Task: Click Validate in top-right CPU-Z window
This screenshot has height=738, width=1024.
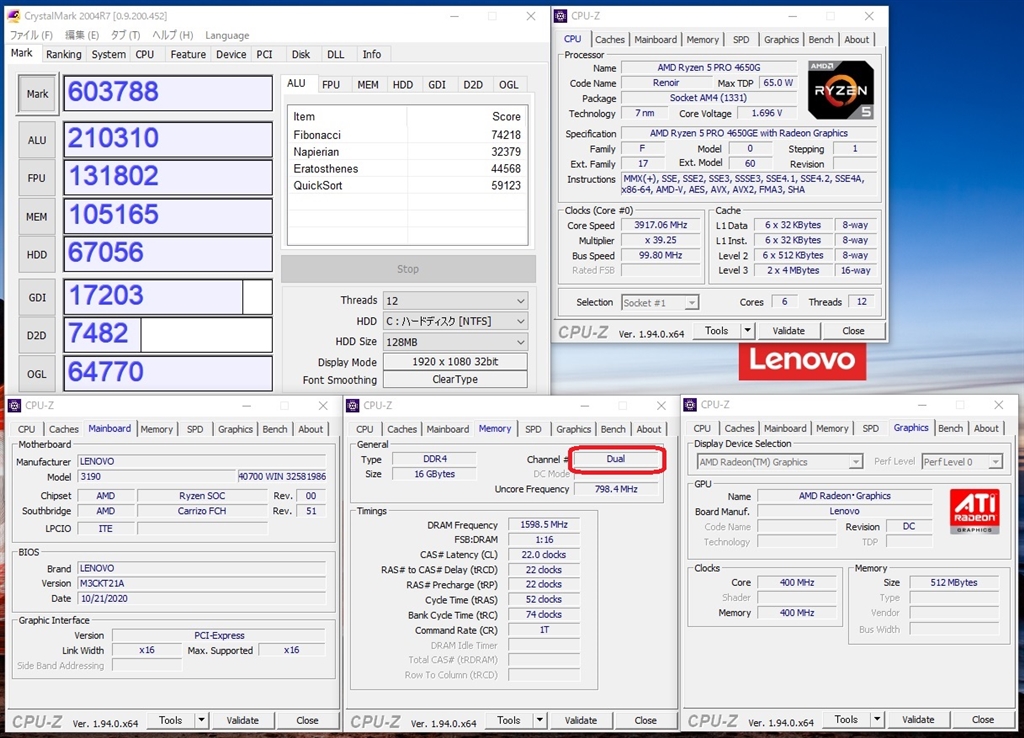Action: pyautogui.click(x=788, y=330)
